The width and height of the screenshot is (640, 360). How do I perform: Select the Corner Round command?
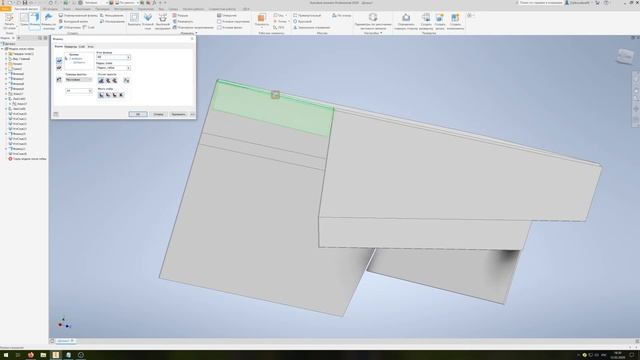pos(233,21)
